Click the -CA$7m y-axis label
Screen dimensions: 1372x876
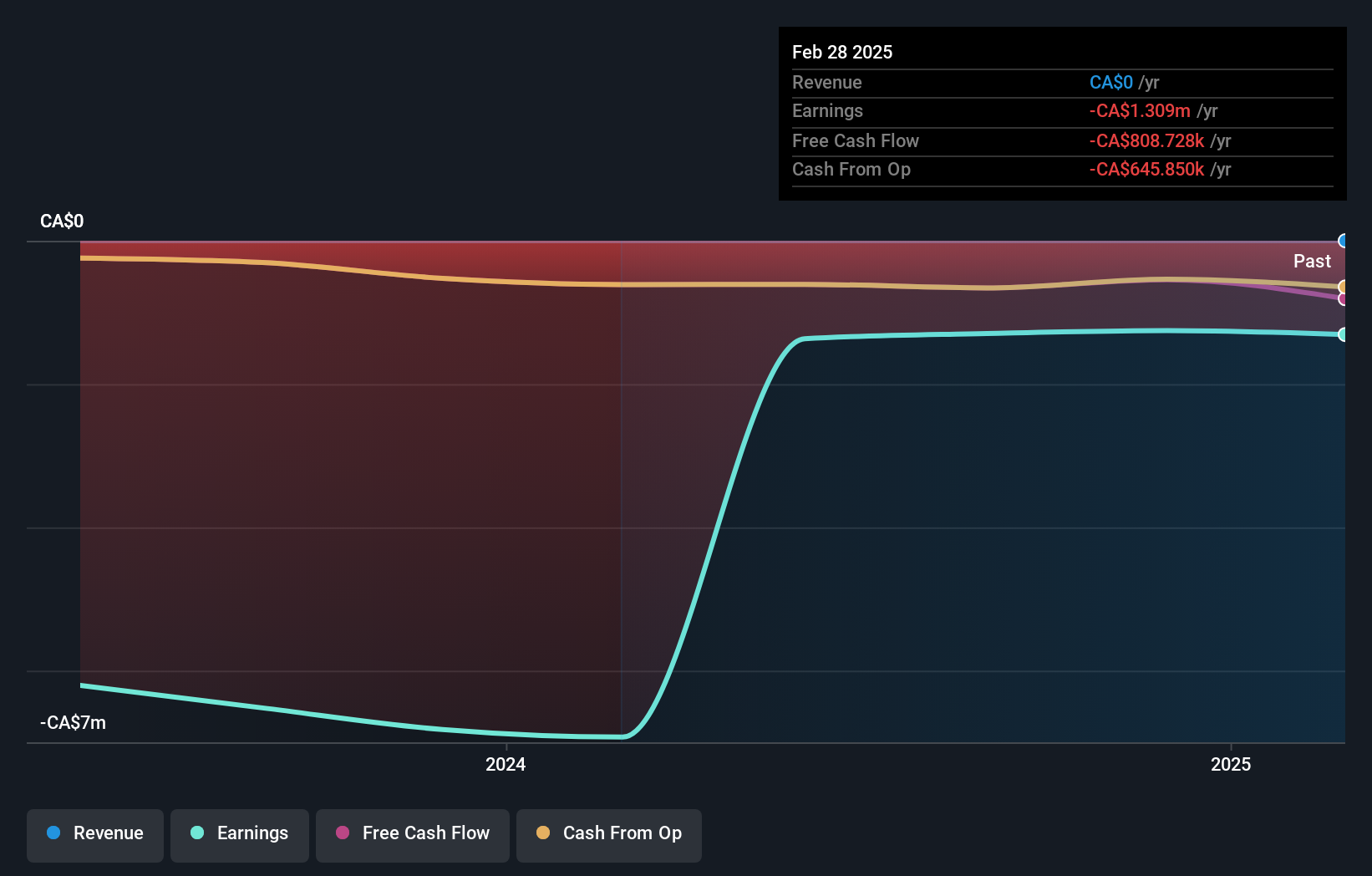(73, 722)
